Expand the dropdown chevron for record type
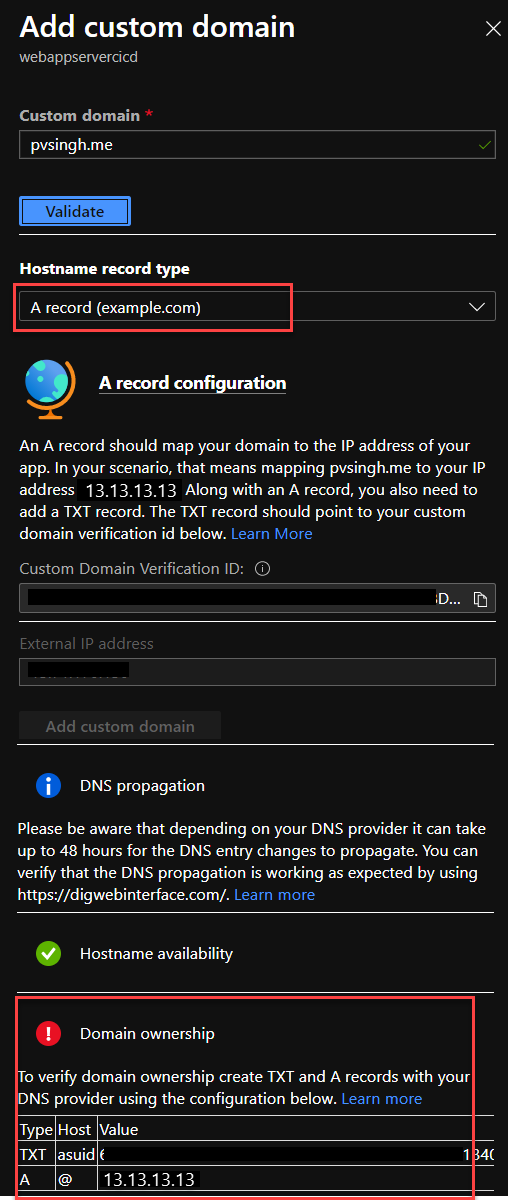This screenshot has height=1200, width=508. point(478,307)
